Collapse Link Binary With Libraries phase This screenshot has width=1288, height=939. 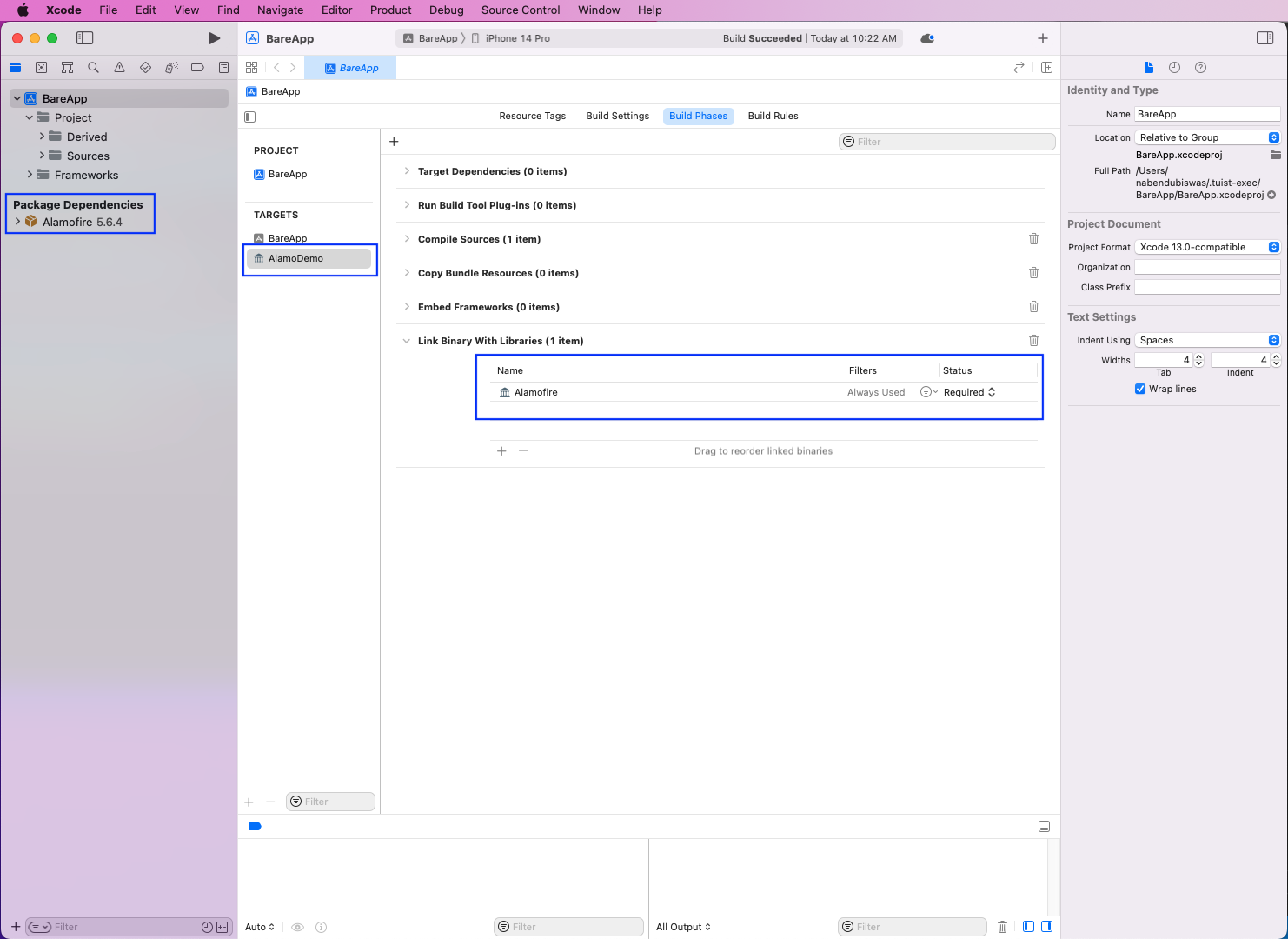click(x=407, y=341)
